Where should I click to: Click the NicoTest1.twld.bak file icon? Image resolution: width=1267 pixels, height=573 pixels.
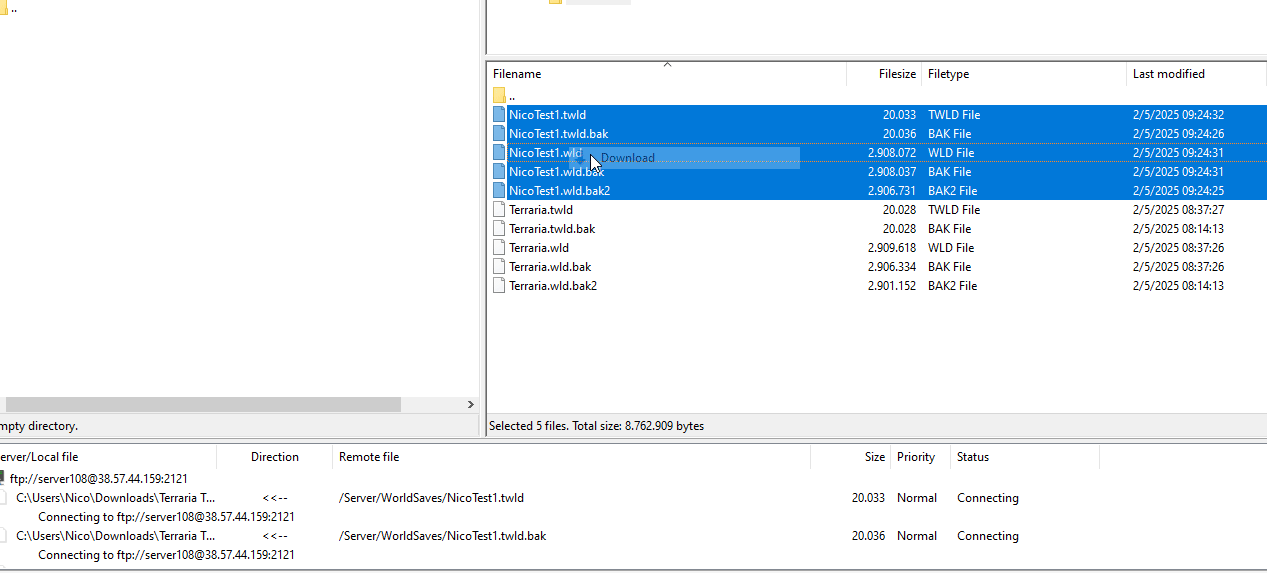499,134
